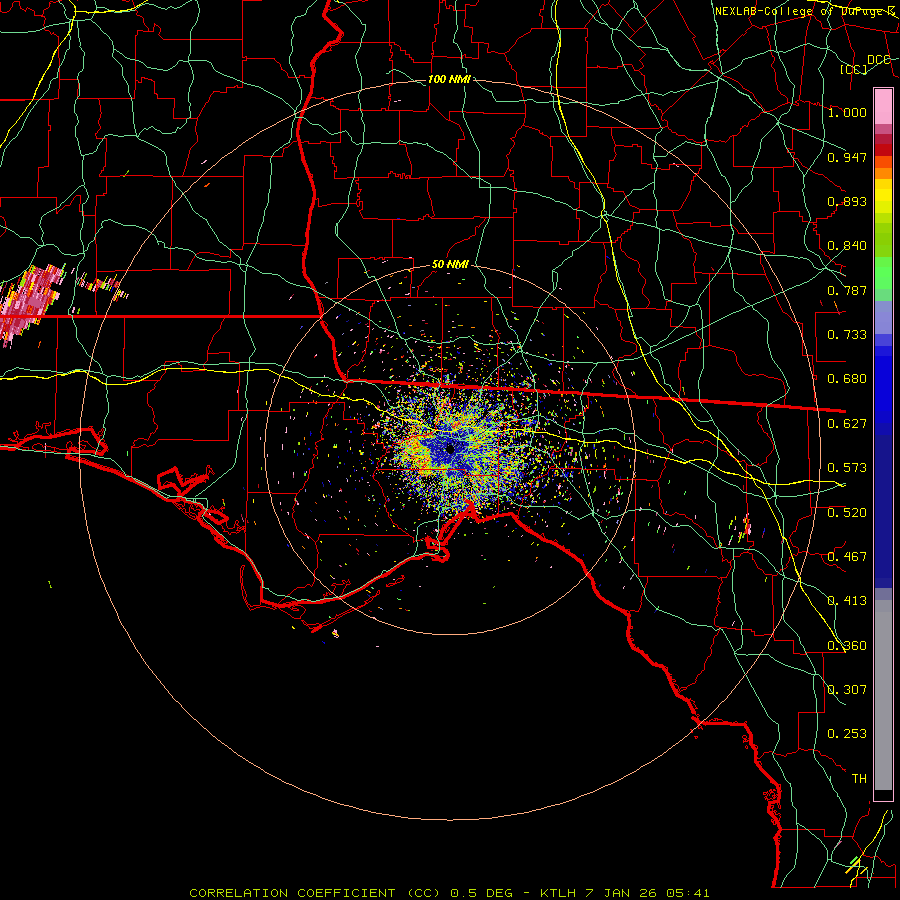Select the 0.253 scale value
This screenshot has width=900, height=900.
tap(847, 734)
